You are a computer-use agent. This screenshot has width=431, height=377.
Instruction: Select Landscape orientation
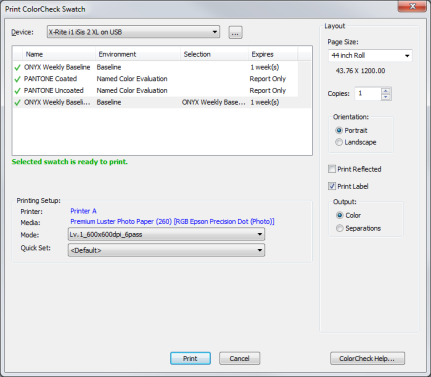[339, 142]
